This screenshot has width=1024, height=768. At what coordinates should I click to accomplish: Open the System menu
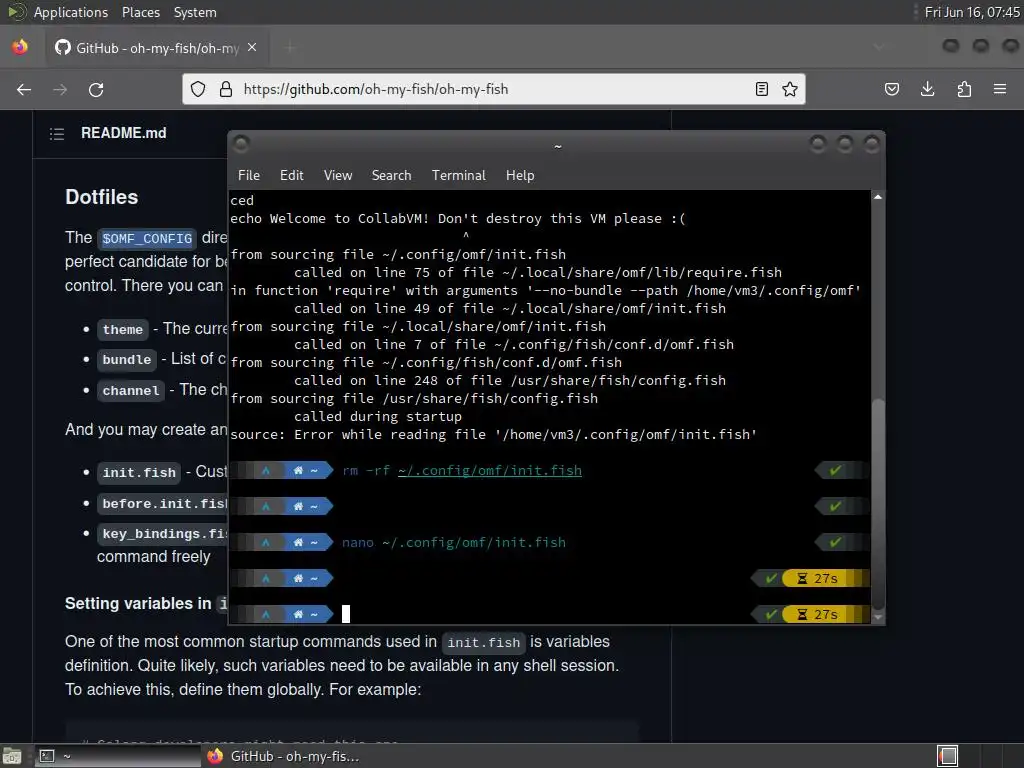195,12
